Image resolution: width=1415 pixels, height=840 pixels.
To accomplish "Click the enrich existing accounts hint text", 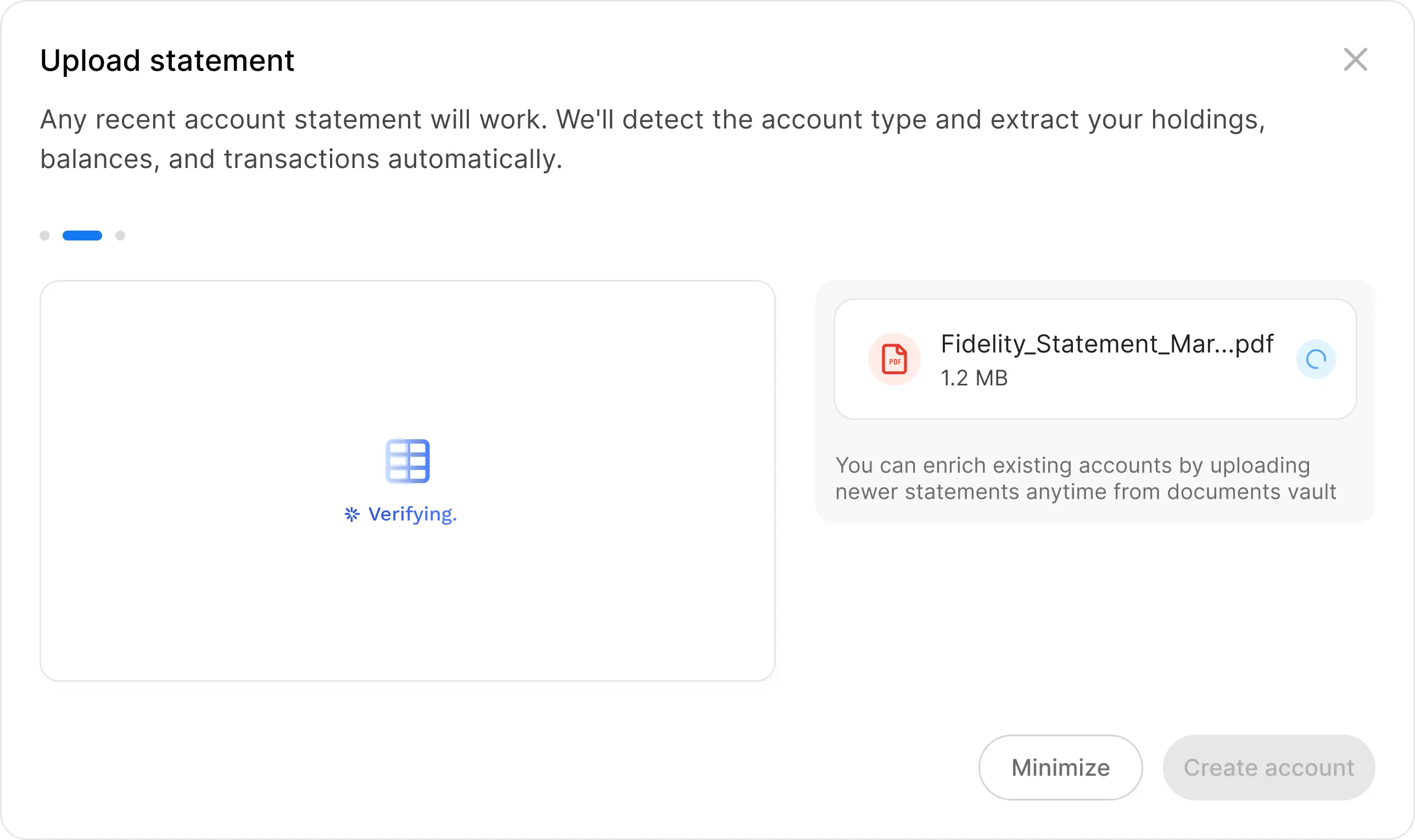I will tap(1086, 478).
